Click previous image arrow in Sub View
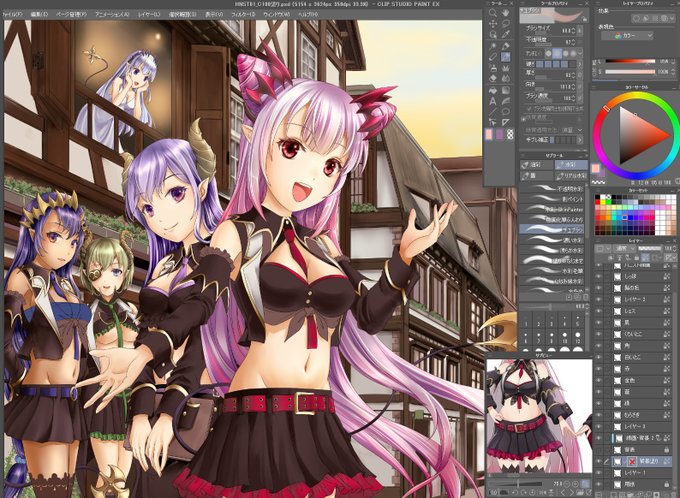Screen dimensions: 680x498 click(563, 493)
